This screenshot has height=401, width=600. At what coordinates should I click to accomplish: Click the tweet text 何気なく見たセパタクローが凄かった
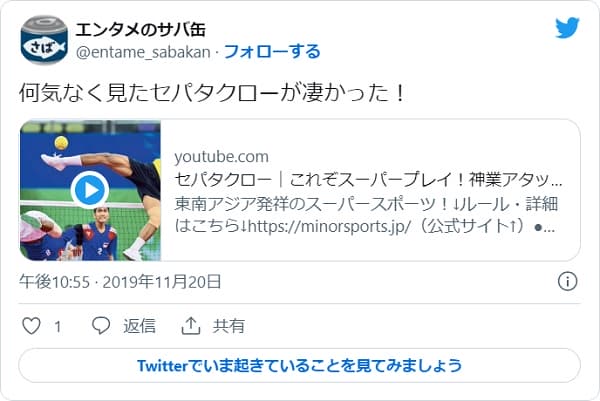[x=213, y=94]
